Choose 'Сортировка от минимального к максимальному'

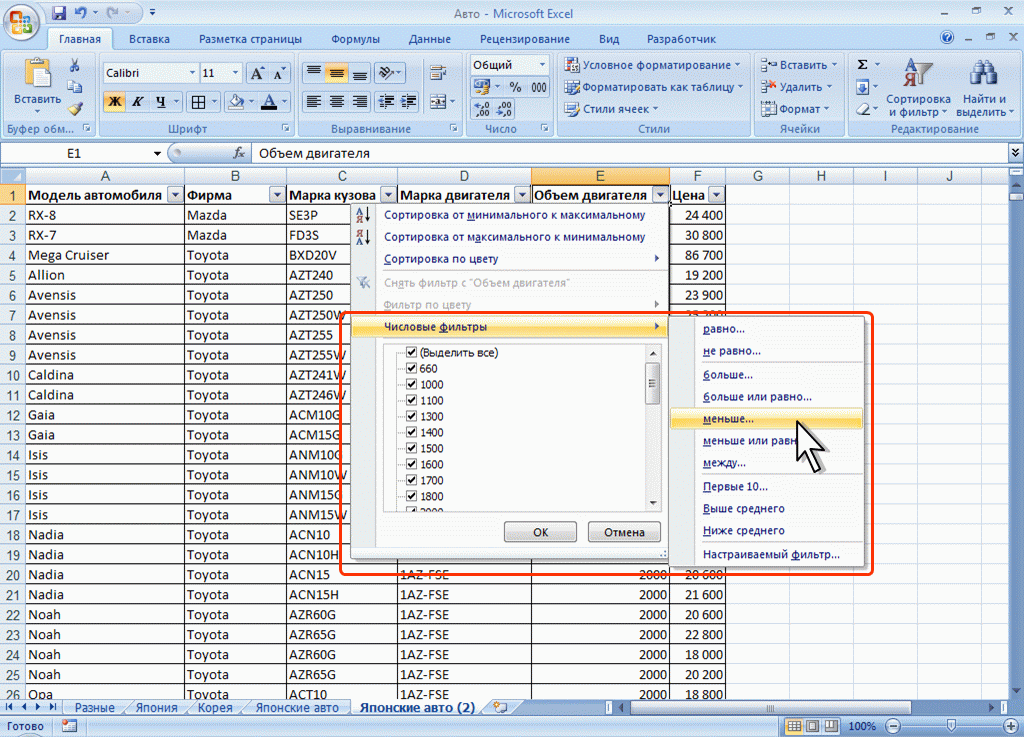[514, 215]
